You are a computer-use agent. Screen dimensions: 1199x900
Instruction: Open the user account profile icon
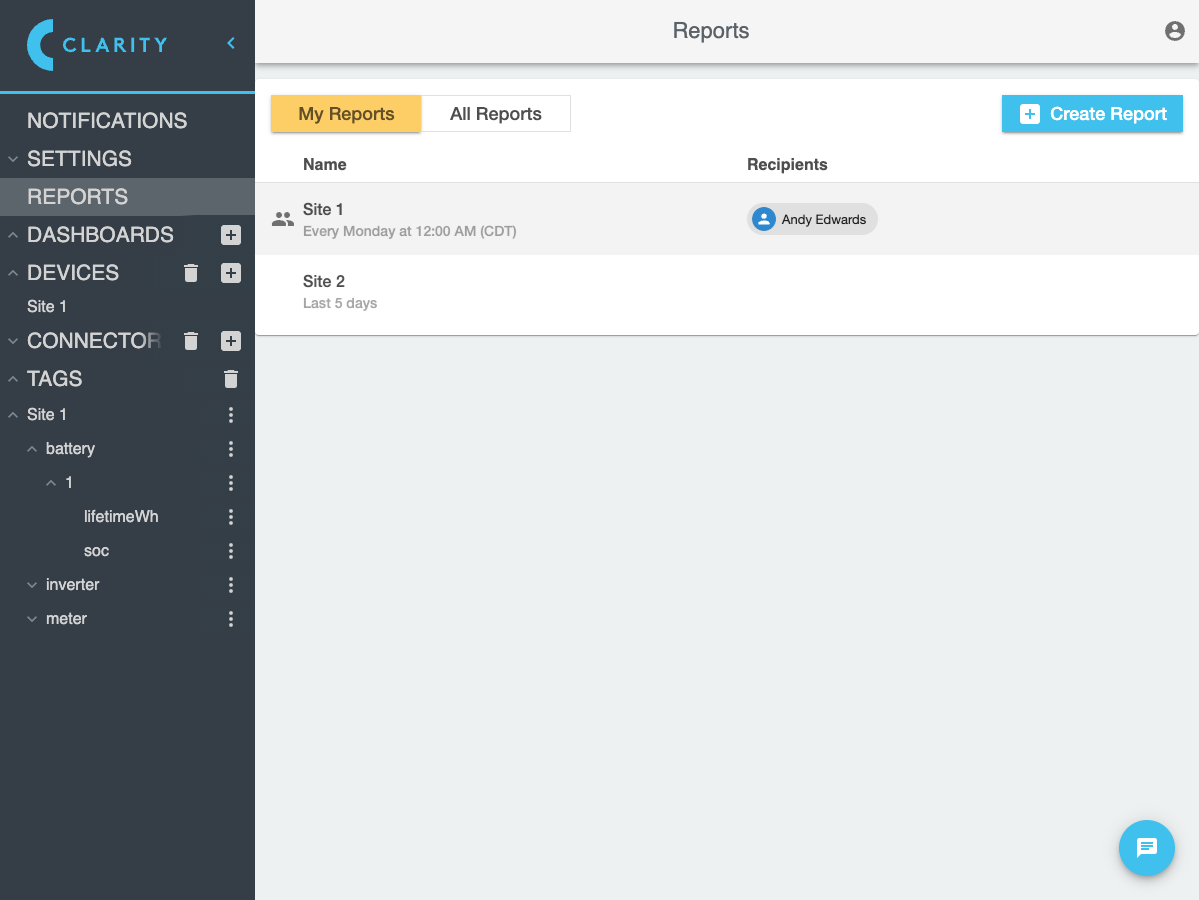point(1175,31)
